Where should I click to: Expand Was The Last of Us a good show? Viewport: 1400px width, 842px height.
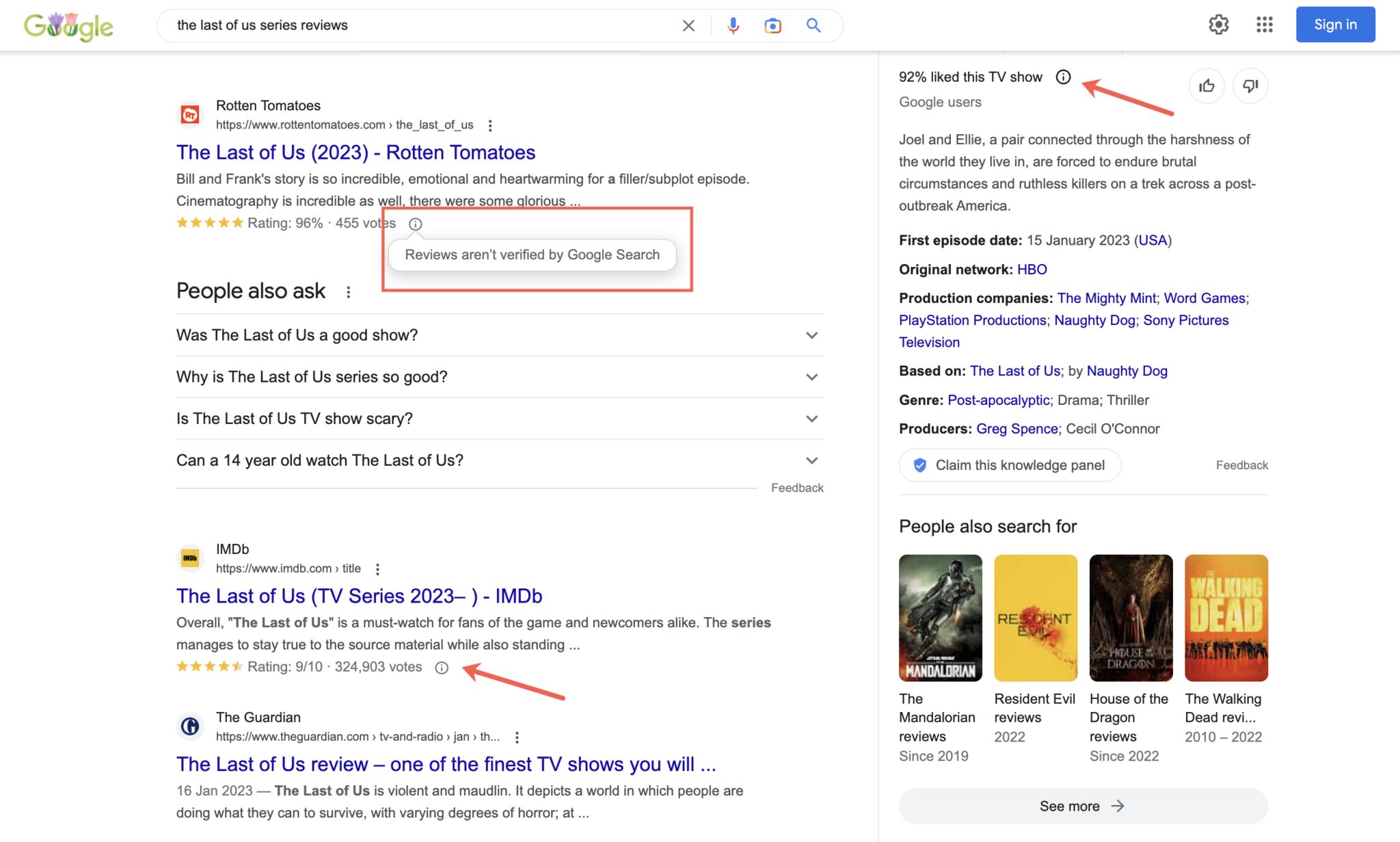500,335
